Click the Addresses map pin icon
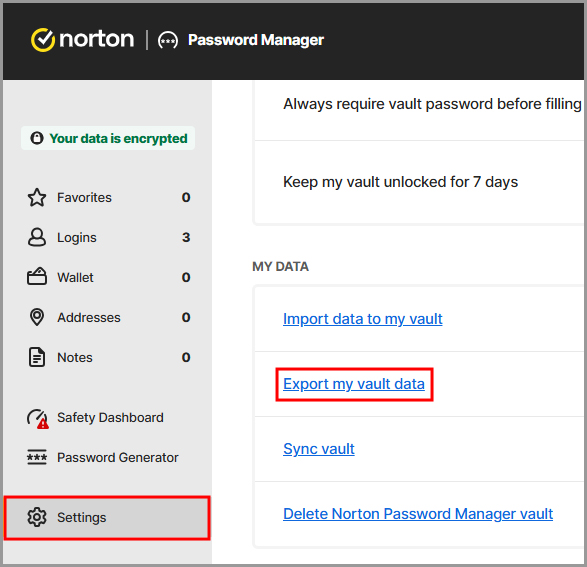Image resolution: width=587 pixels, height=567 pixels. 37,317
